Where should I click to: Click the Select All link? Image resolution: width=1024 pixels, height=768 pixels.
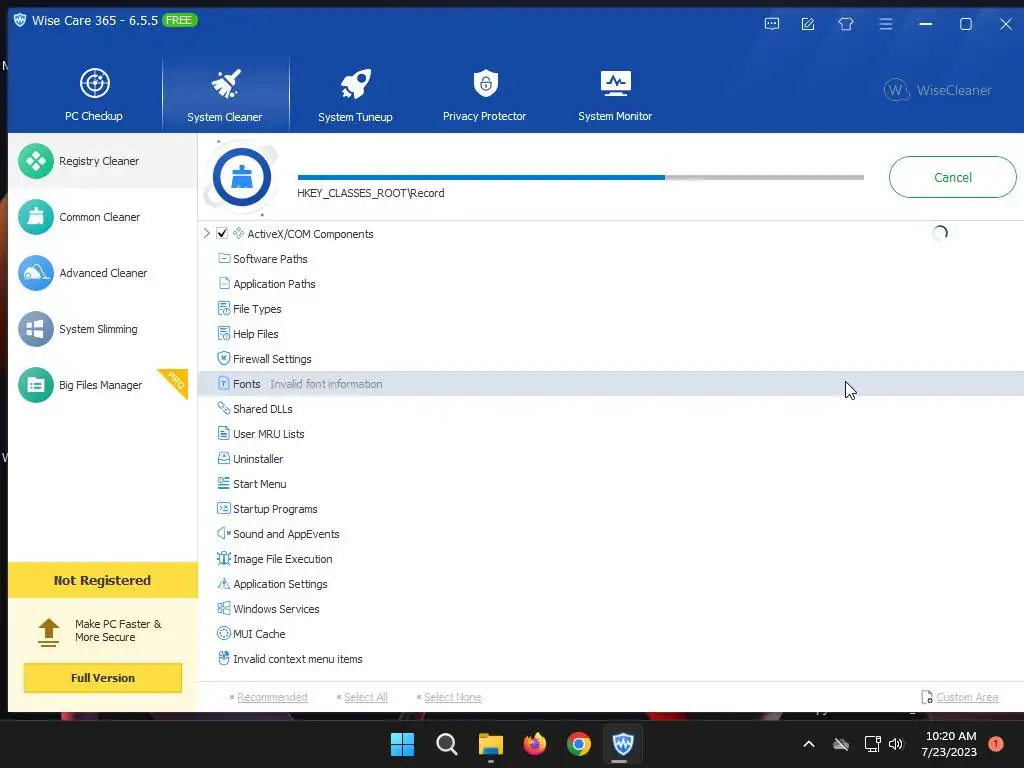366,697
